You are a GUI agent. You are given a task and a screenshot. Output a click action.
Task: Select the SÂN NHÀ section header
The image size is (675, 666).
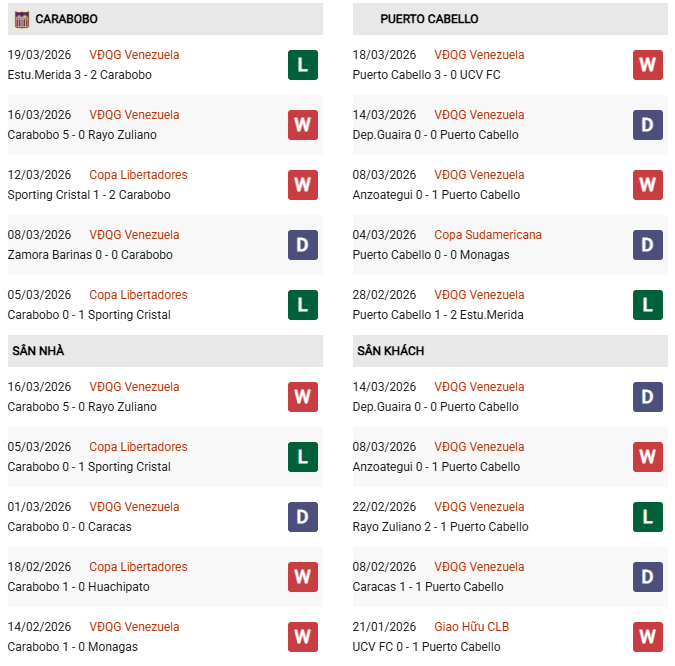(x=38, y=351)
